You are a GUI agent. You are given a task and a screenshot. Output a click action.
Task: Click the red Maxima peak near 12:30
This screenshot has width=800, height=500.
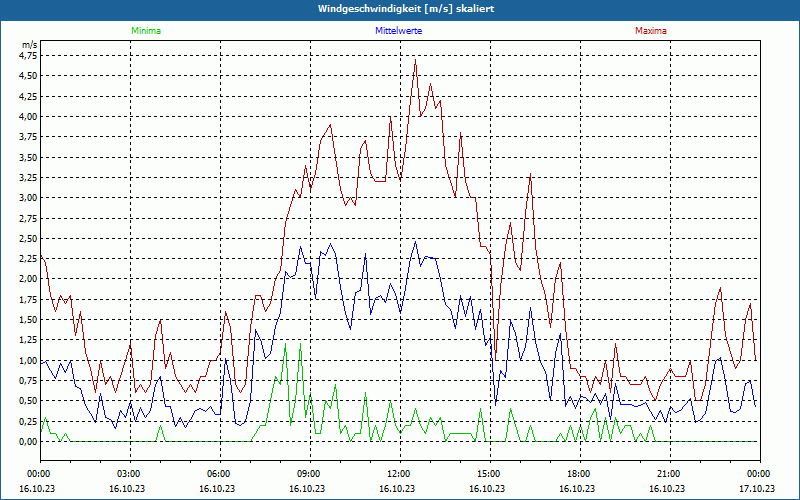[x=415, y=60]
